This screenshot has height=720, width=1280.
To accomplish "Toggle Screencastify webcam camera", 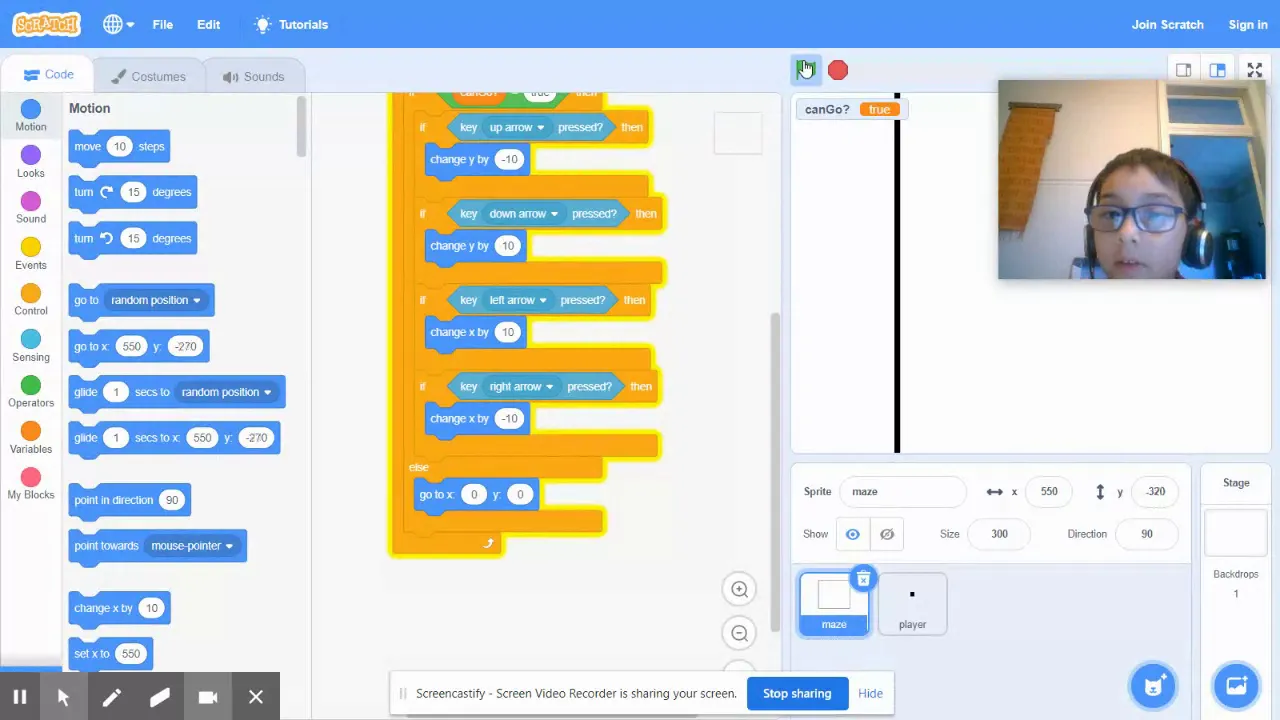I will tap(207, 697).
